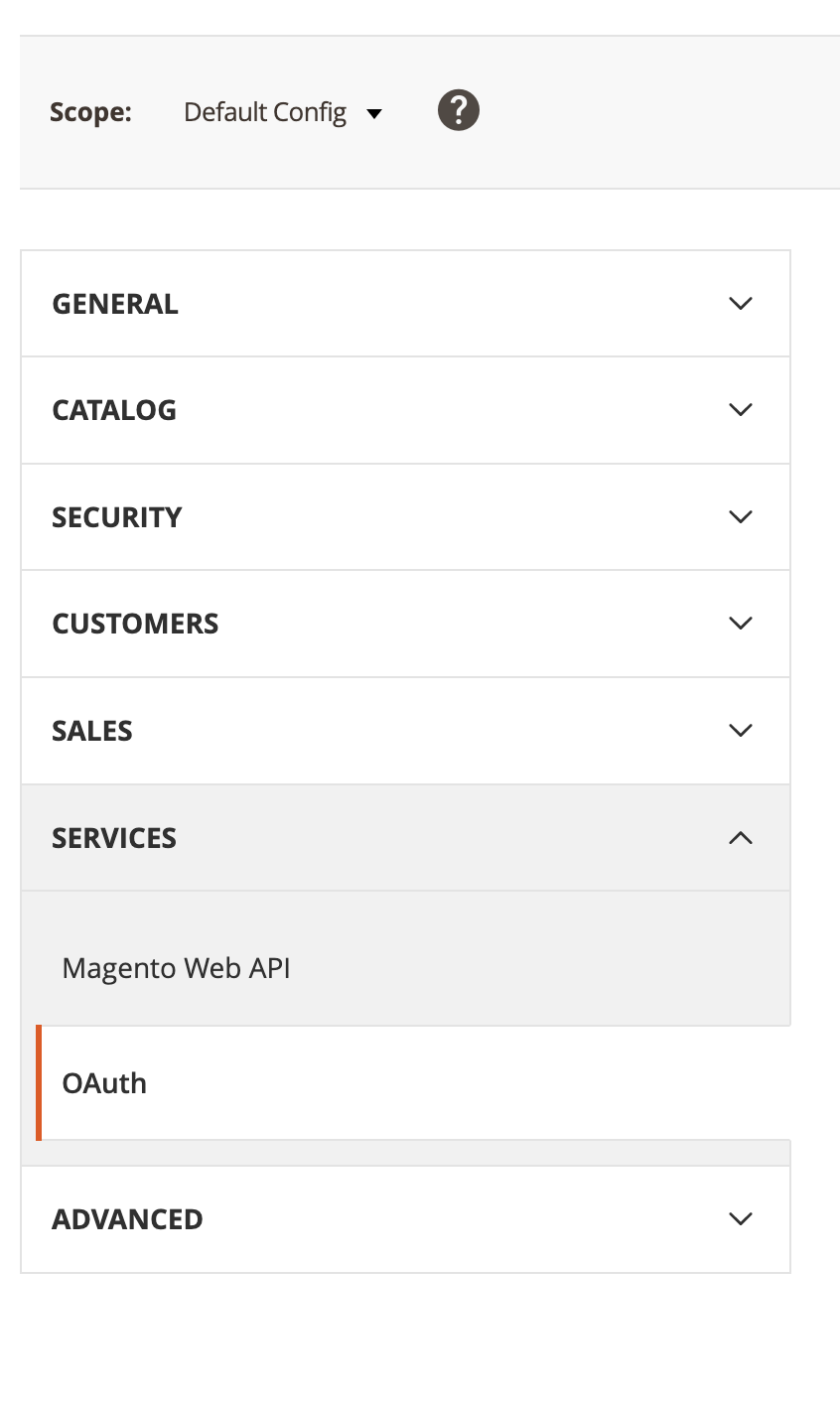Click the SECURITY section chevron icon
Image resolution: width=840 pixels, height=1406 pixels.
pyautogui.click(x=741, y=516)
